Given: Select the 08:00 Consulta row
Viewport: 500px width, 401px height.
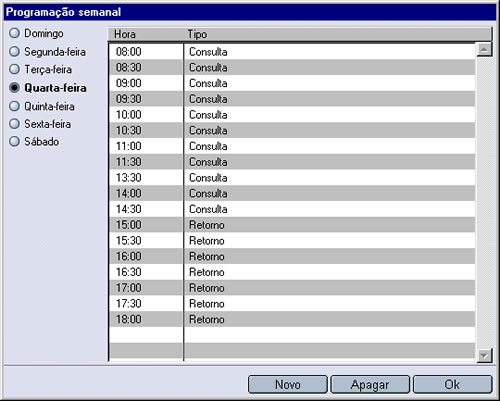Looking at the screenshot, I should [292, 52].
